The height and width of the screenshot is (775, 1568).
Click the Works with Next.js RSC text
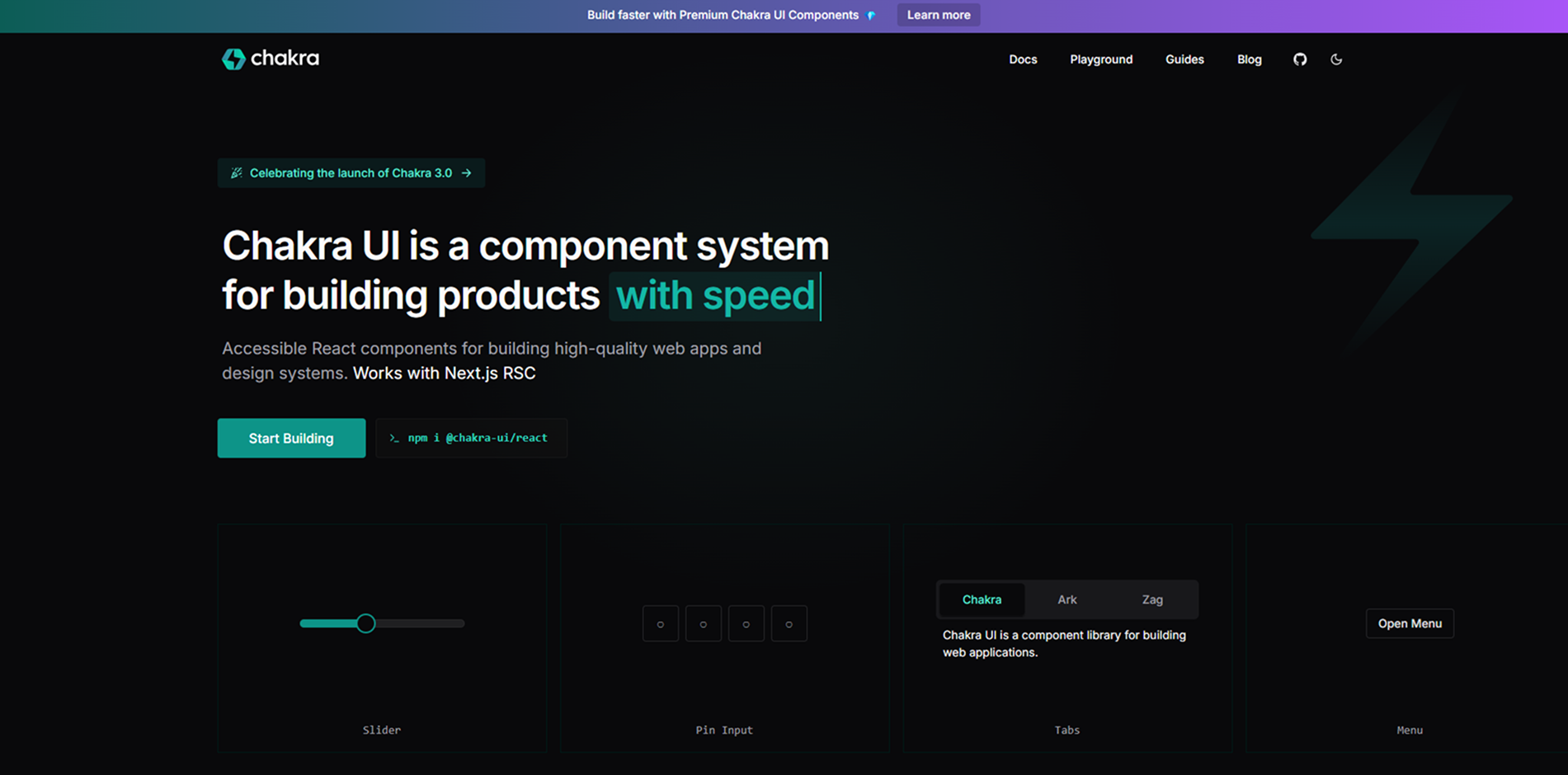tap(445, 373)
